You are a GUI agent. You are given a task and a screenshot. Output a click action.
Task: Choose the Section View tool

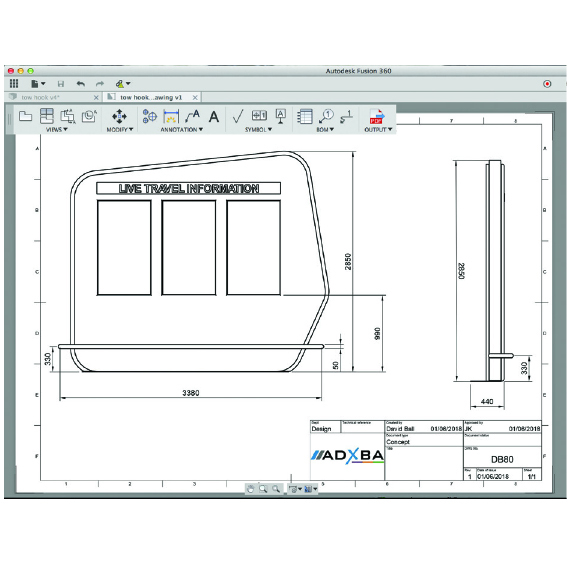click(68, 116)
